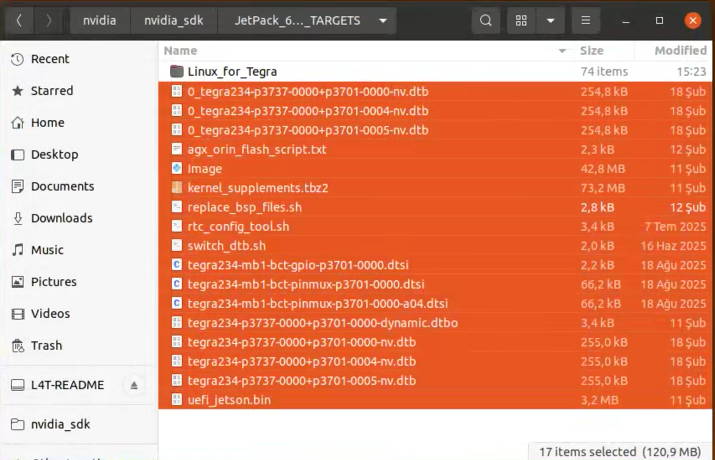Select 0_tegra234-p3737-0000+p3701-0005-nv.dtb file
This screenshot has width=715, height=460.
435,130
